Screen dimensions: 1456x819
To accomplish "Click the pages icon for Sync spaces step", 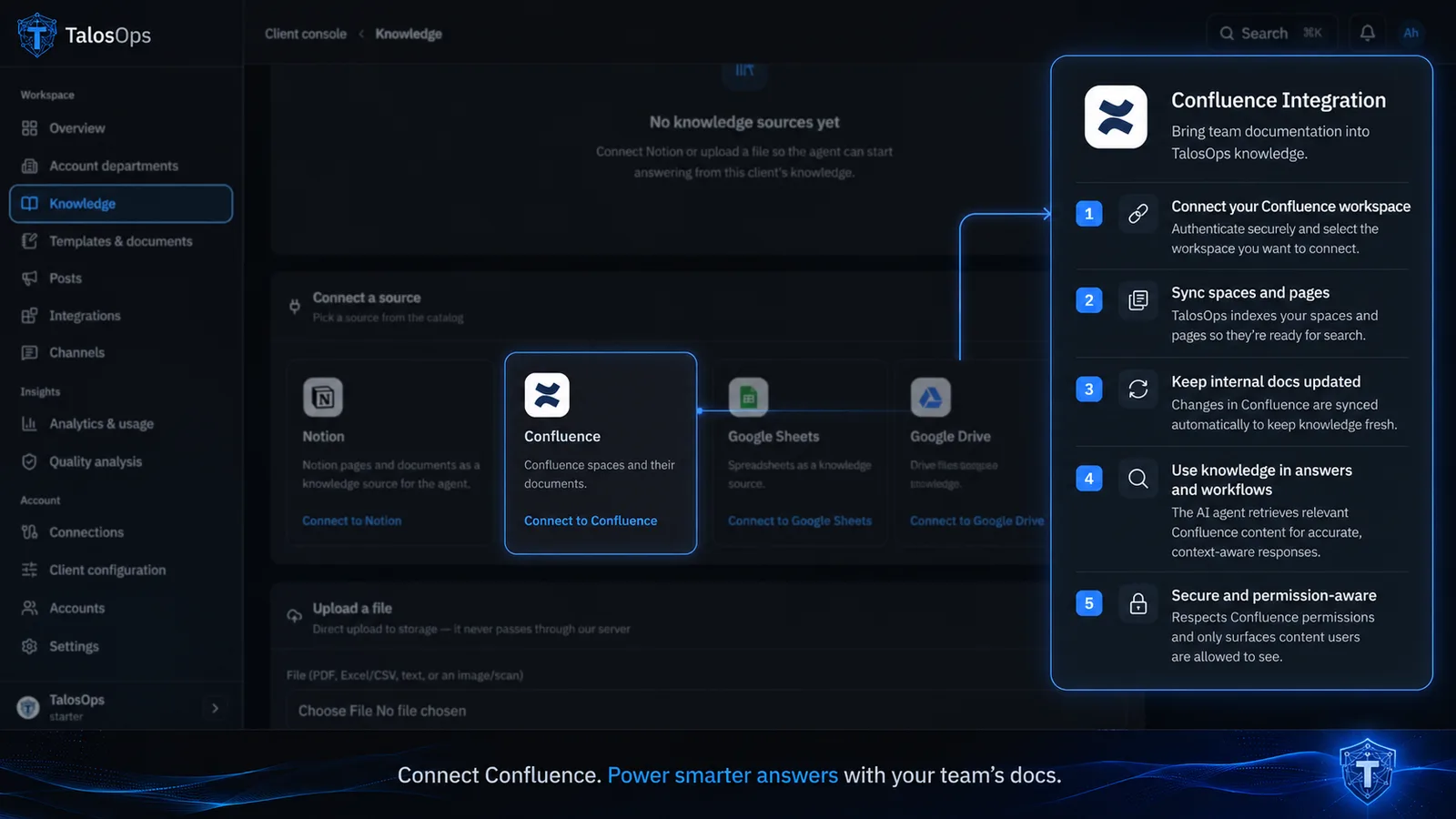I will point(1138,300).
